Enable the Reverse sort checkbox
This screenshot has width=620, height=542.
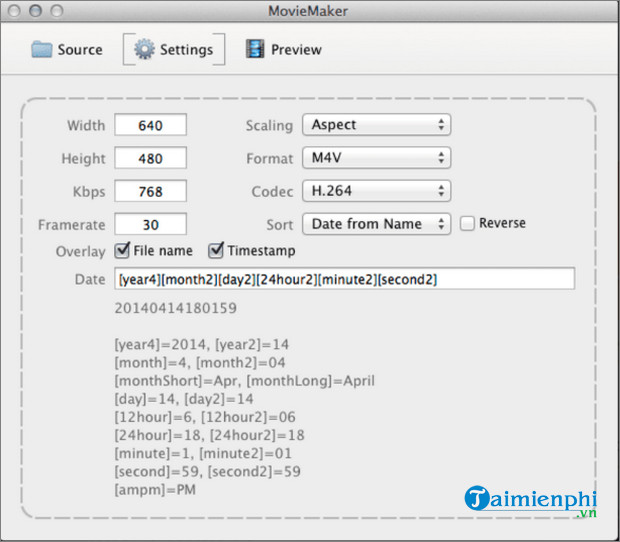click(x=467, y=224)
